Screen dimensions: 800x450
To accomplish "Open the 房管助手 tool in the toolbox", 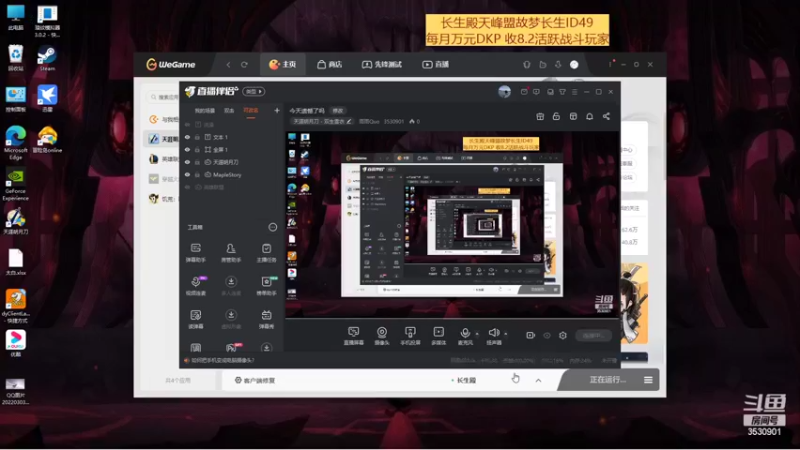I will pos(231,253).
